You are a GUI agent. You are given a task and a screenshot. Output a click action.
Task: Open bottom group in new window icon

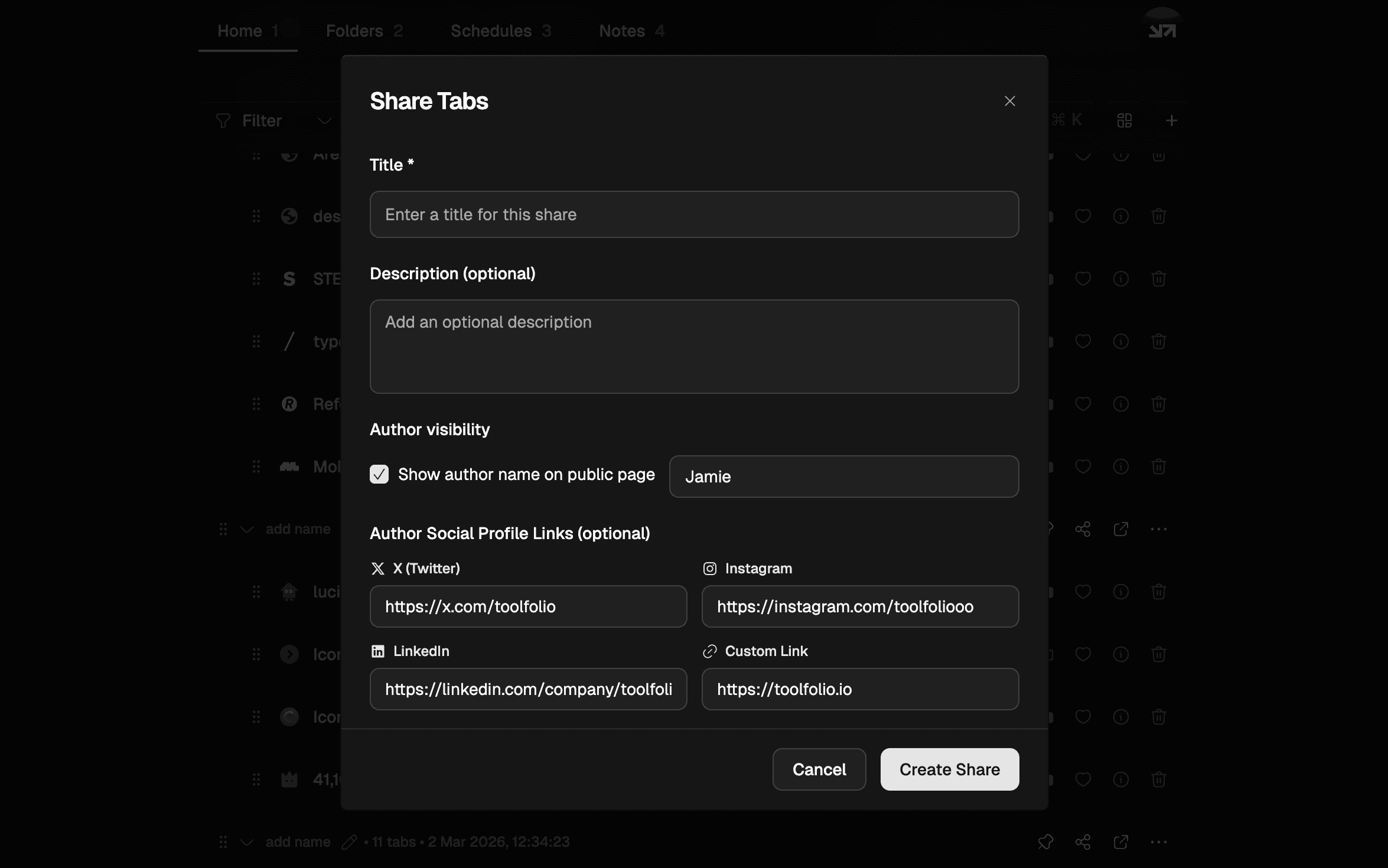(x=1120, y=842)
